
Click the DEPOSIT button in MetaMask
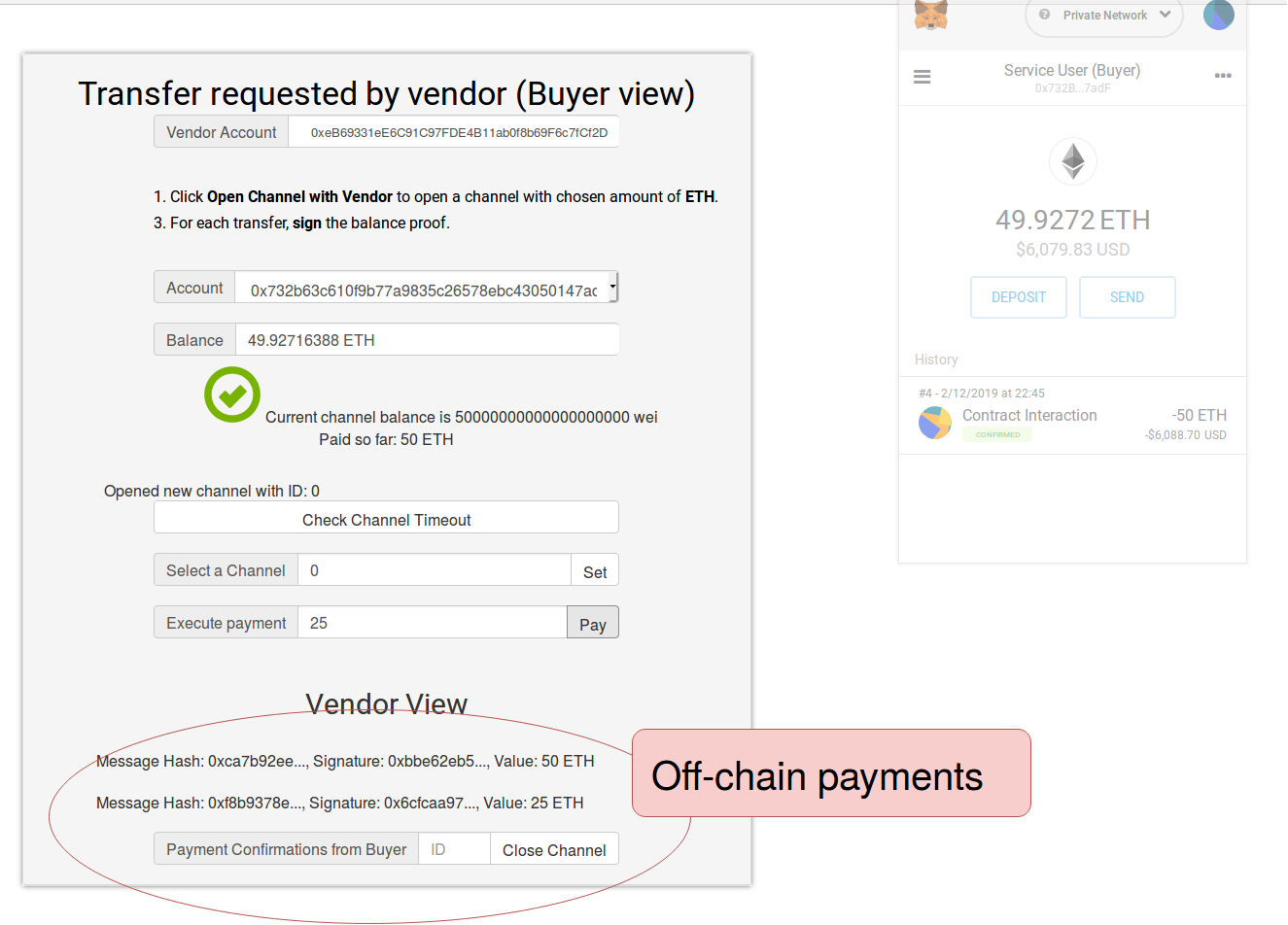click(x=1019, y=297)
